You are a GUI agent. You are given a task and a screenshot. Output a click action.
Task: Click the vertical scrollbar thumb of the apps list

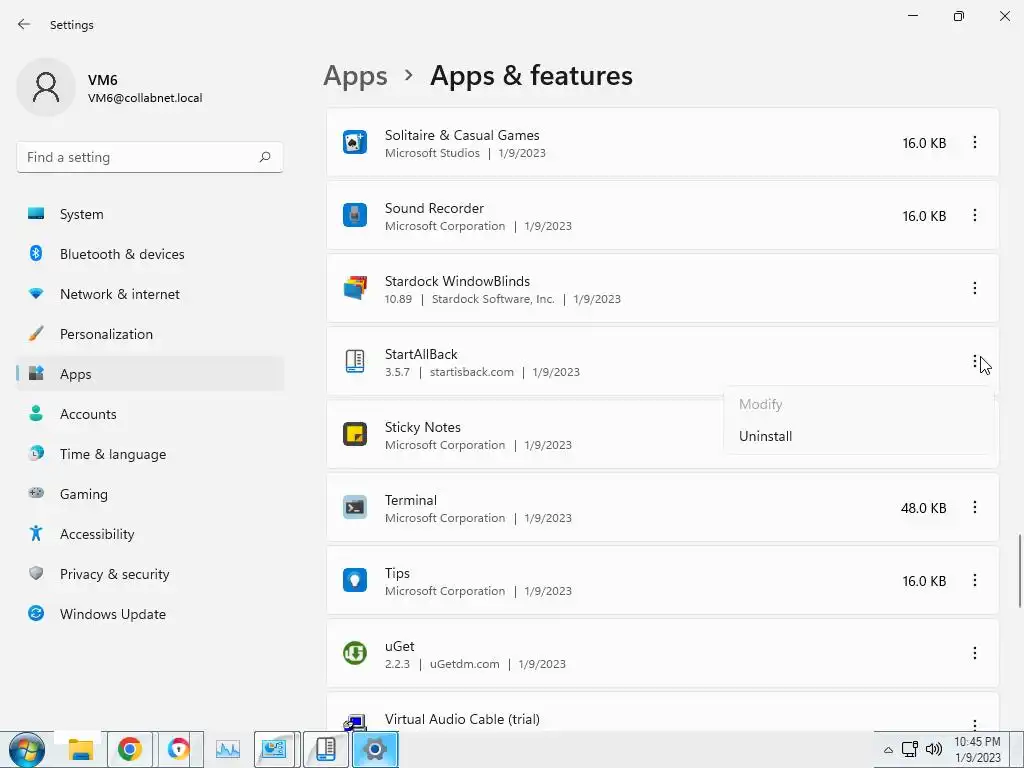click(1019, 571)
